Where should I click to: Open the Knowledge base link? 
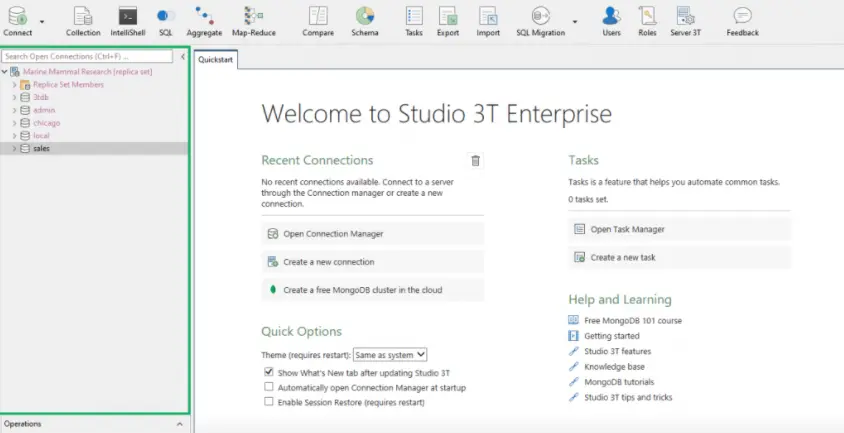[614, 367]
